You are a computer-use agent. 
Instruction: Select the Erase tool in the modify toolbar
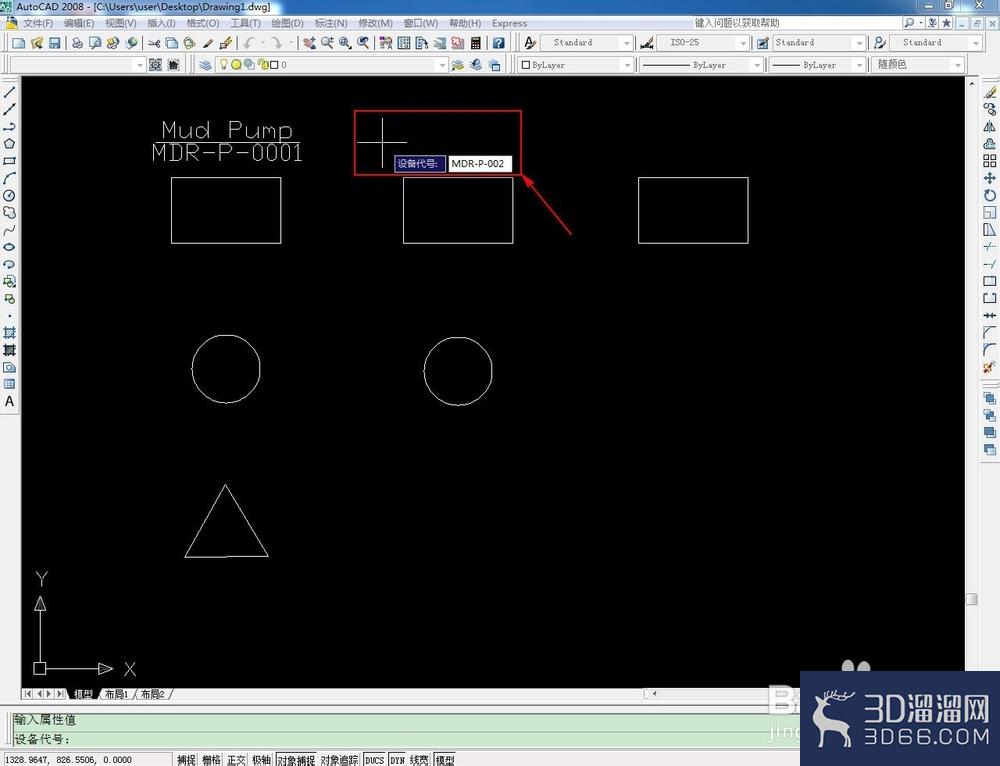989,92
